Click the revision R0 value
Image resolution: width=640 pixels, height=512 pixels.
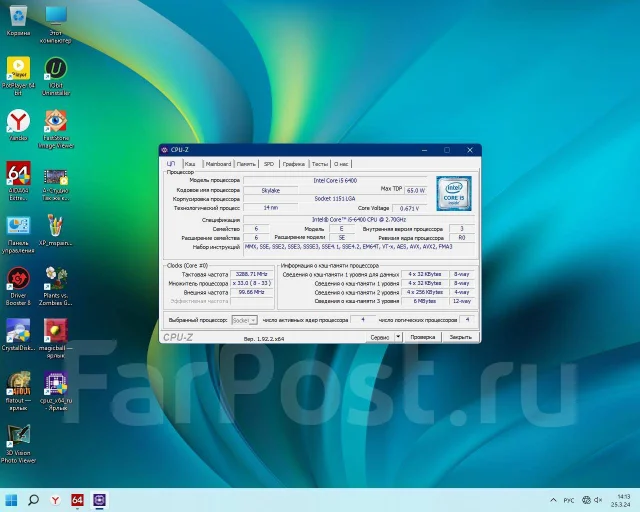(x=462, y=238)
